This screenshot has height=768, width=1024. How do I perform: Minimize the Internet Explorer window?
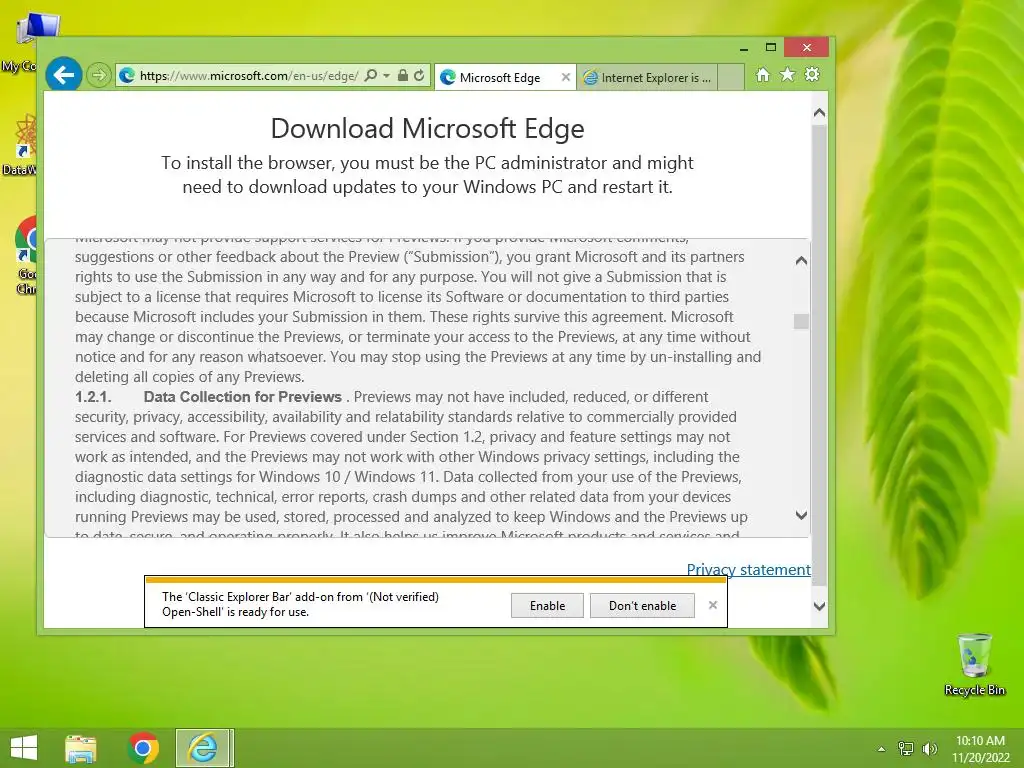[x=743, y=48]
